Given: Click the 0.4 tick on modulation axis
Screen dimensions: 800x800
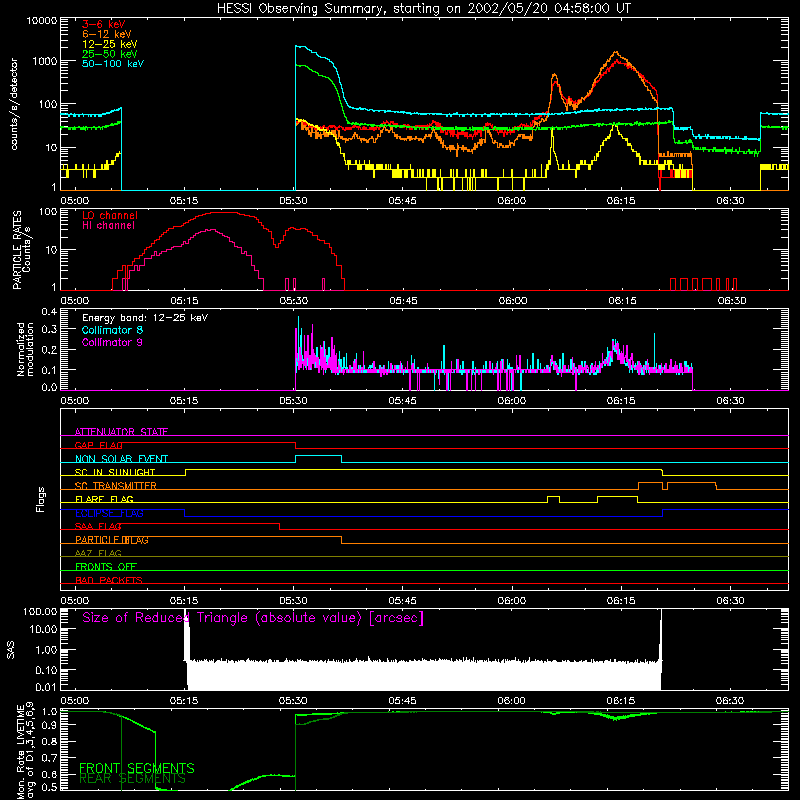Looking at the screenshot, I should (x=49, y=312).
